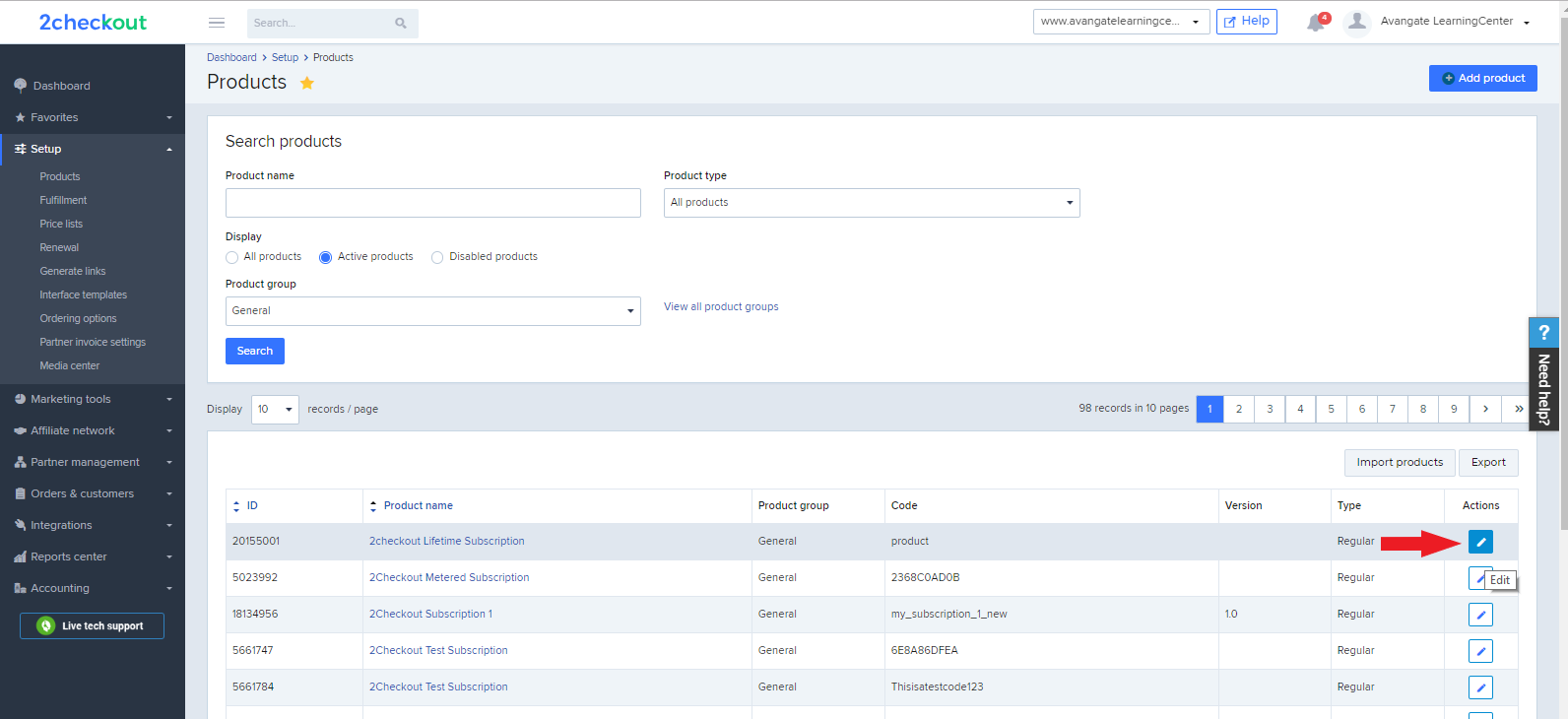Expand Favorites in sidebar

[x=93, y=117]
